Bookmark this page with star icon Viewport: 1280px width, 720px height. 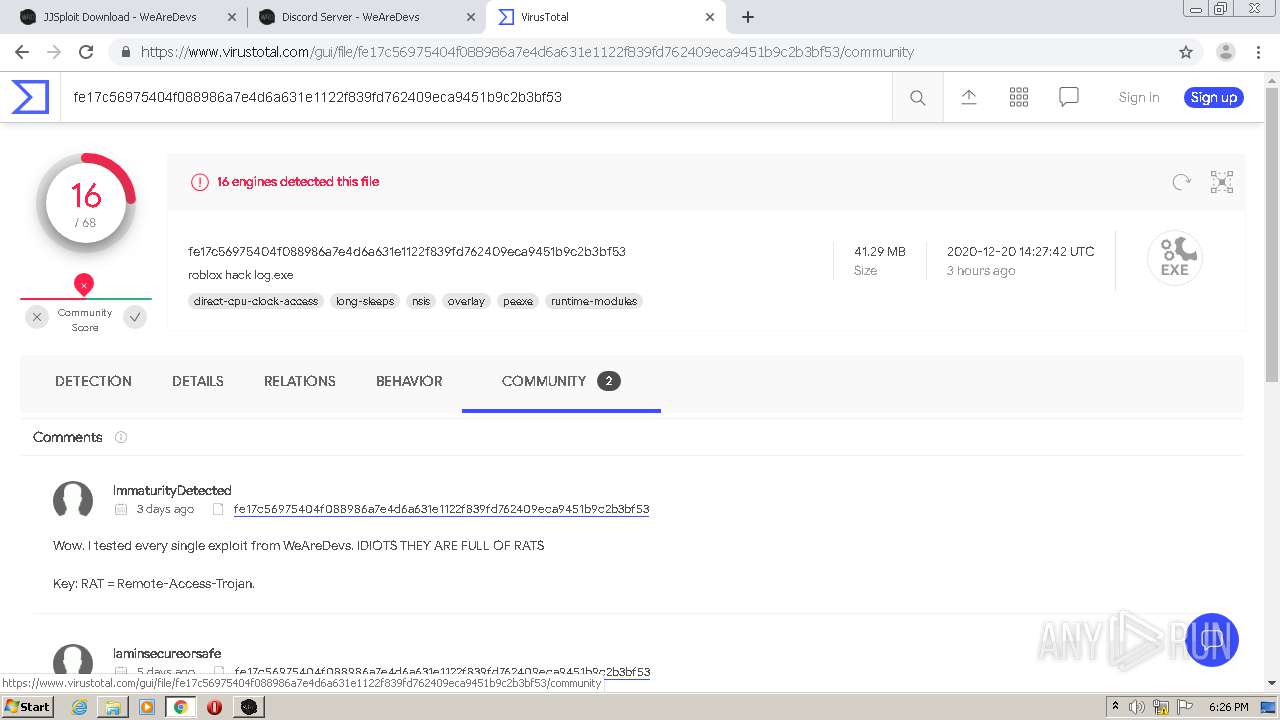click(x=1186, y=52)
